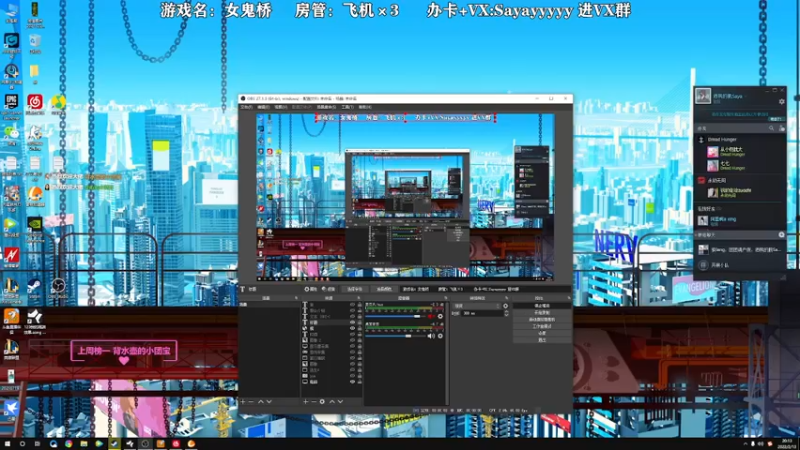Open the second mixer channel's gear settings

[x=440, y=336]
